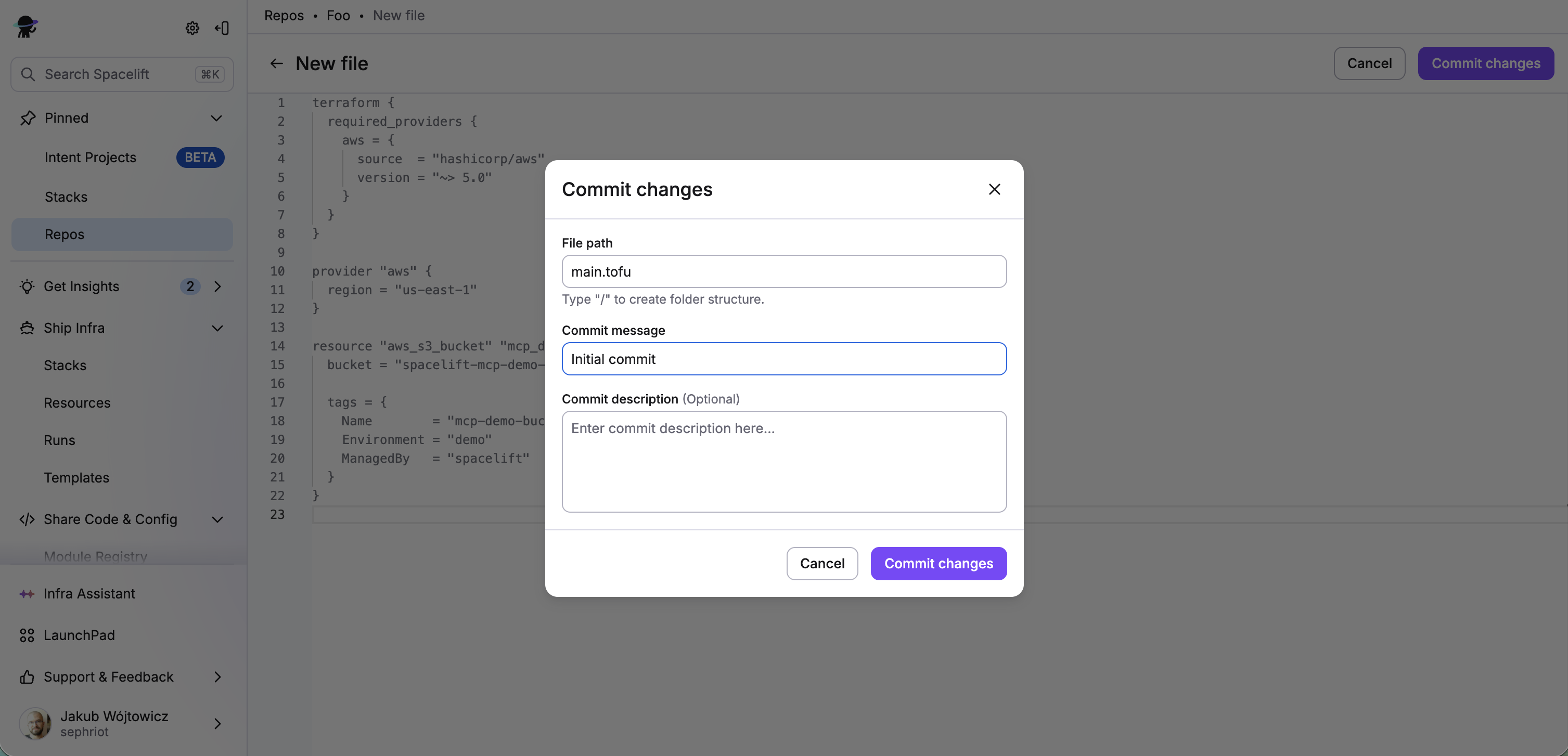Screen dimensions: 1568x756
Task: Collapse the sidebar with the collapse icon
Action: [x=222, y=28]
